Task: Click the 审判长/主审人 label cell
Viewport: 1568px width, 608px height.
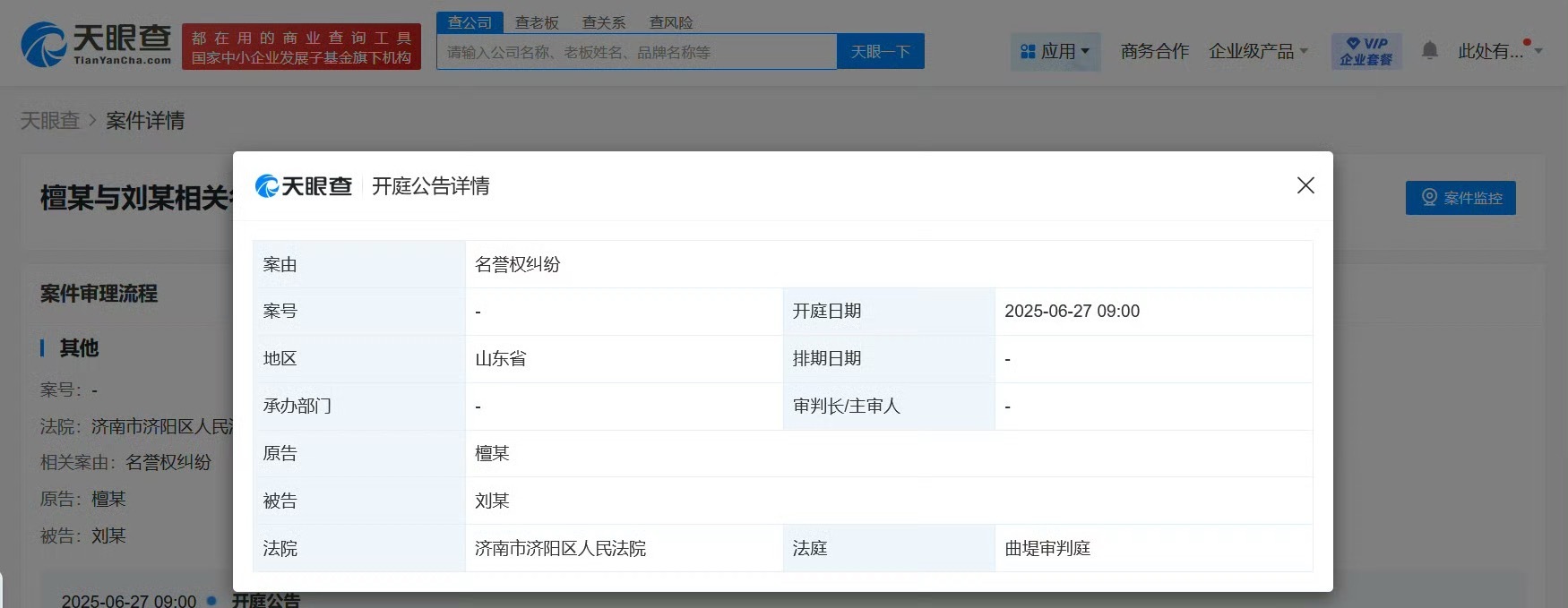Action: pos(889,407)
